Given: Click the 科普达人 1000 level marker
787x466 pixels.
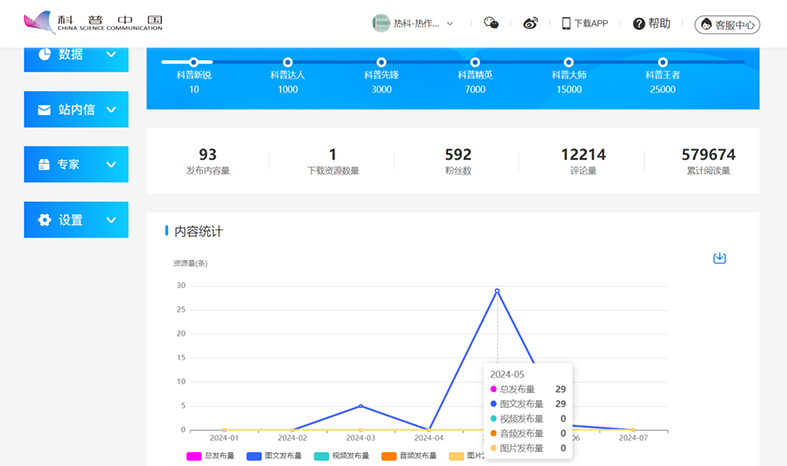Looking at the screenshot, I should [288, 63].
